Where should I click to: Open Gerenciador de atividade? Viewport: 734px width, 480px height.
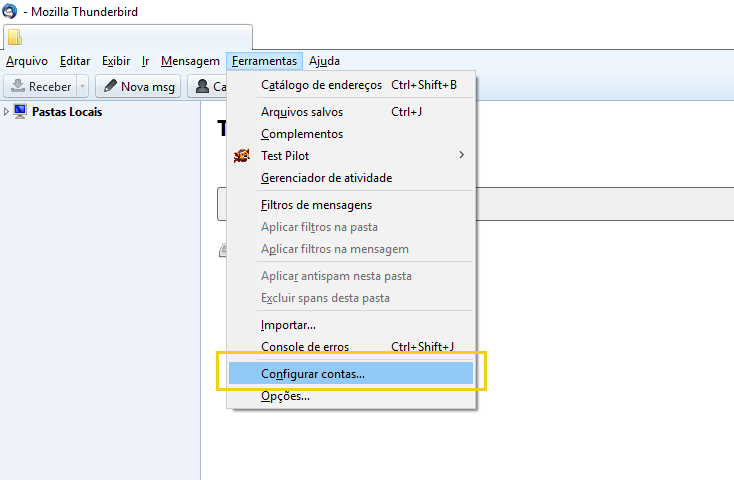pyautogui.click(x=351, y=178)
